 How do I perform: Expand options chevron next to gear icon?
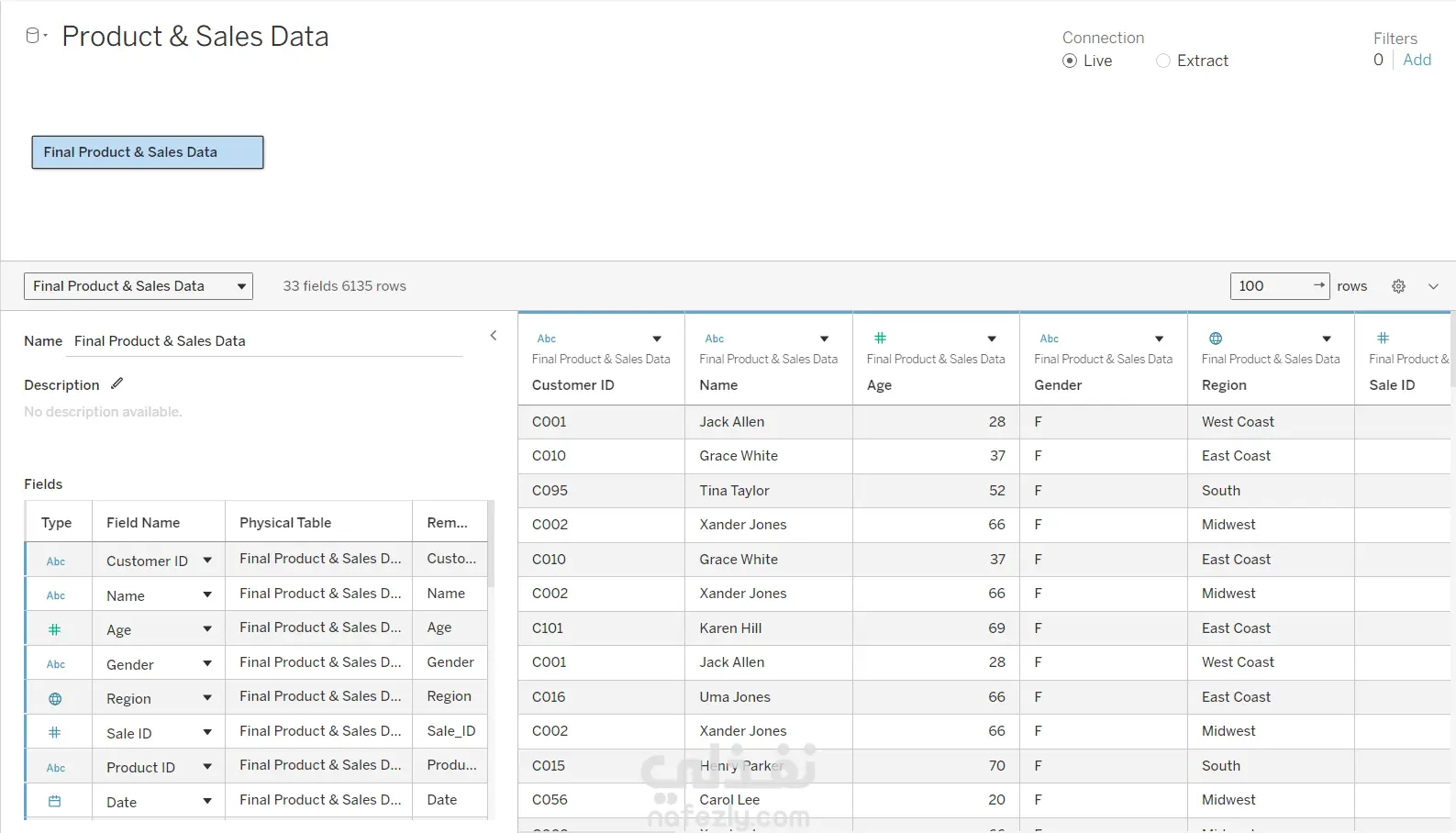point(1433,286)
